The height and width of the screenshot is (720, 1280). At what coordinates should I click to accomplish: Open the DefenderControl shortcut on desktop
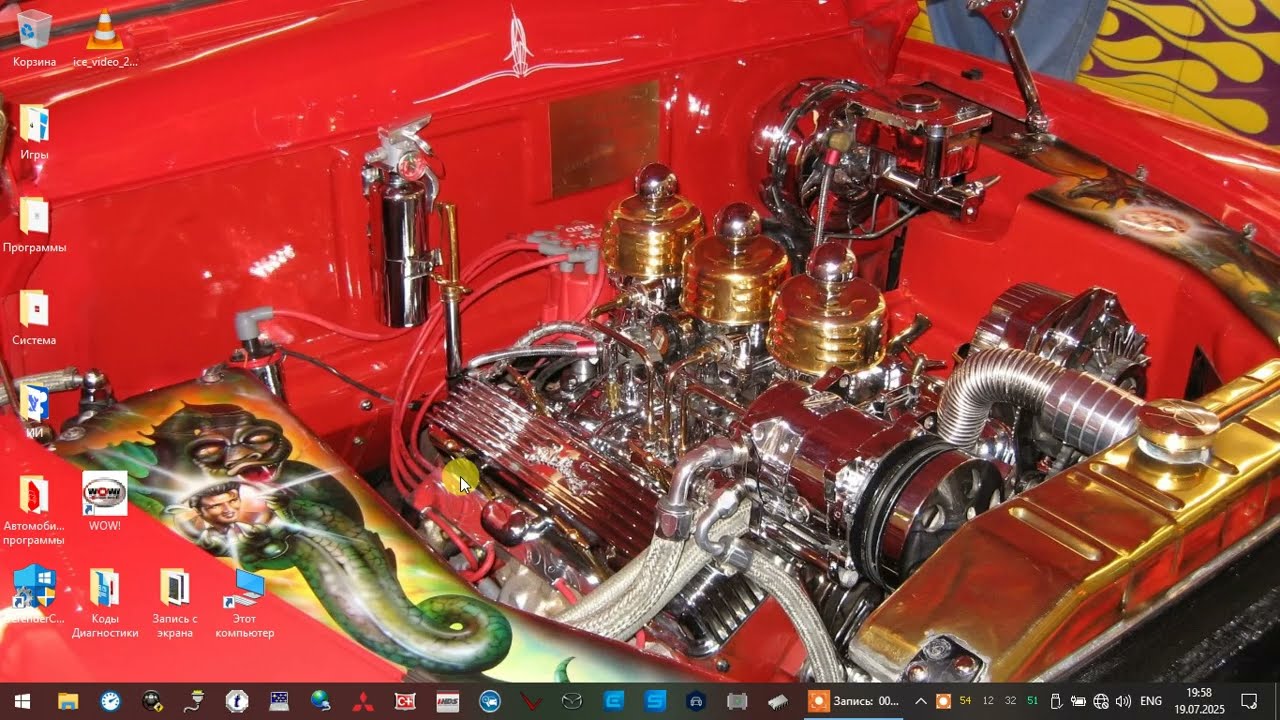[x=34, y=595]
